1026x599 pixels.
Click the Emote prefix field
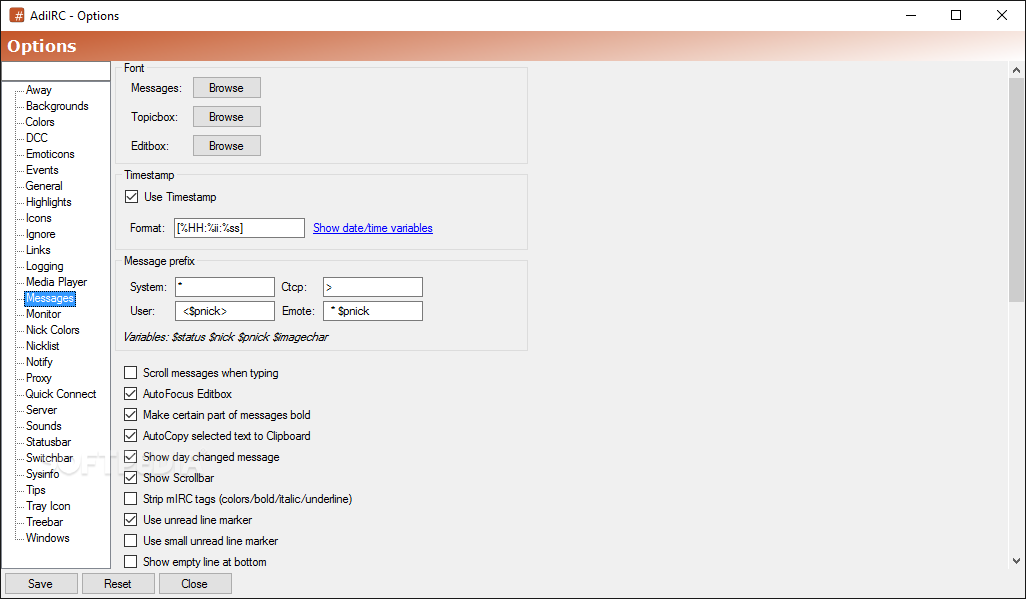pyautogui.click(x=372, y=311)
